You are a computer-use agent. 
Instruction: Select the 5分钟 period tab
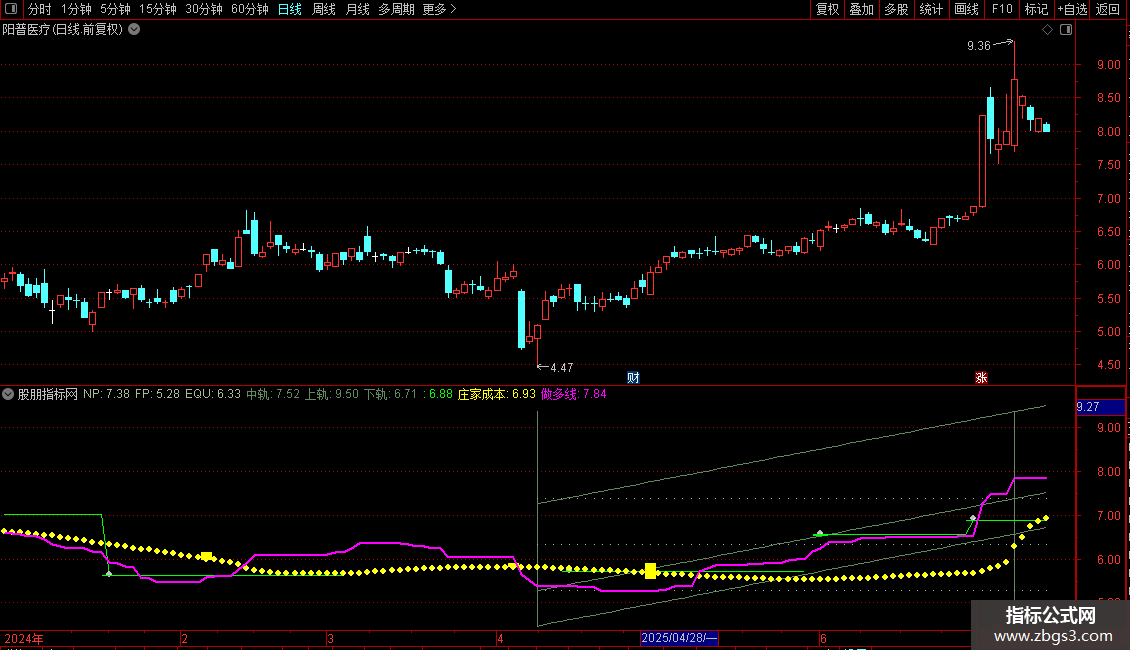click(115, 9)
